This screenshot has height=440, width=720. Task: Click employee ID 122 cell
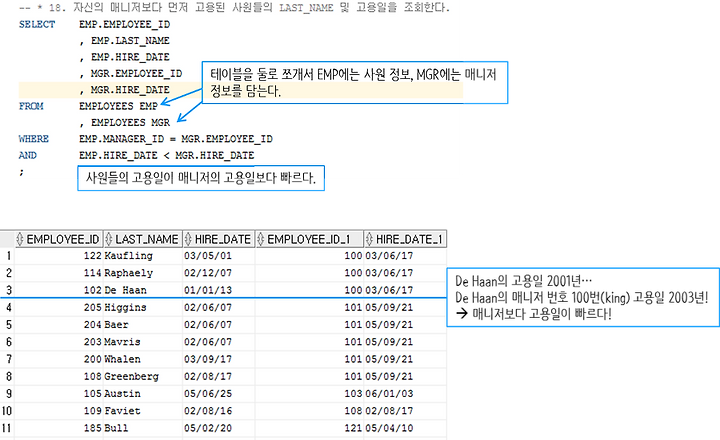pos(58,256)
